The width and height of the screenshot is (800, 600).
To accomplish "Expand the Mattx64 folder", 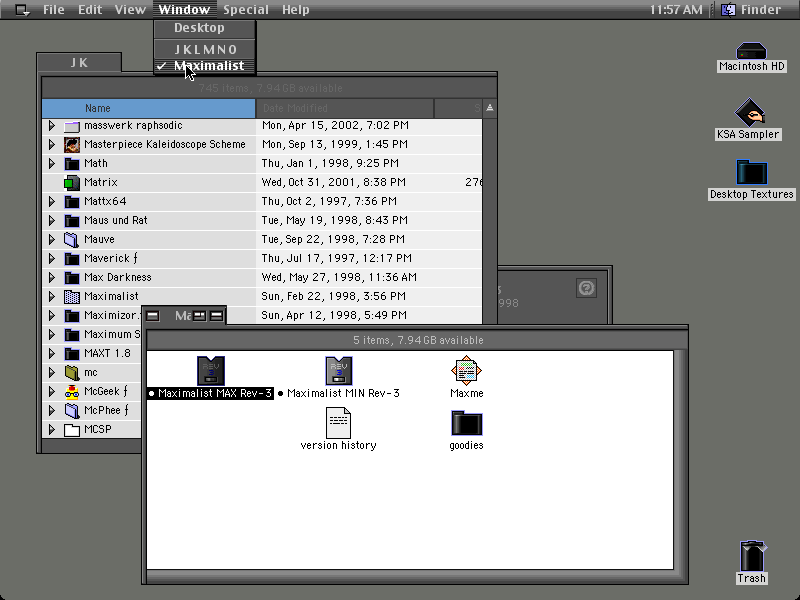I will [52, 202].
